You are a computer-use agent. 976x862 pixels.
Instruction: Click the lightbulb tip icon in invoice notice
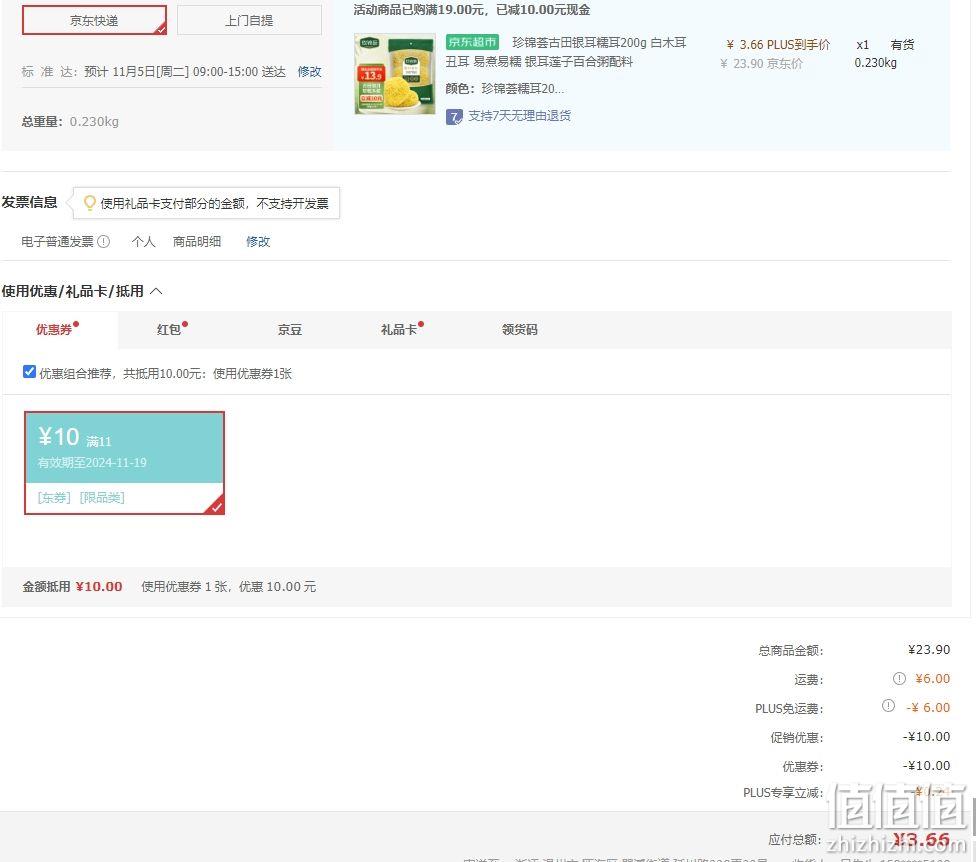(x=90, y=203)
